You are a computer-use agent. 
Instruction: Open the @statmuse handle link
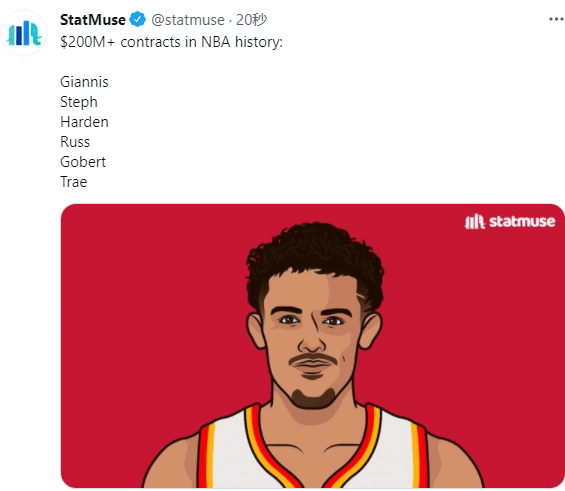188,20
